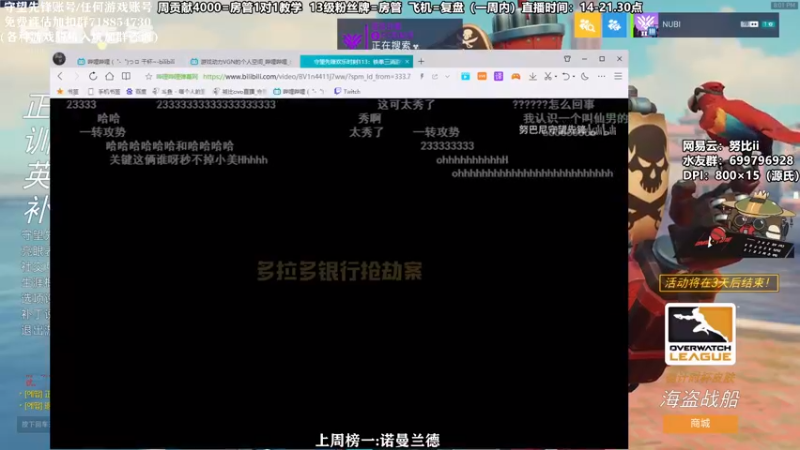Click the share icon in address bar
800x450 pixels.
pos(435,77)
